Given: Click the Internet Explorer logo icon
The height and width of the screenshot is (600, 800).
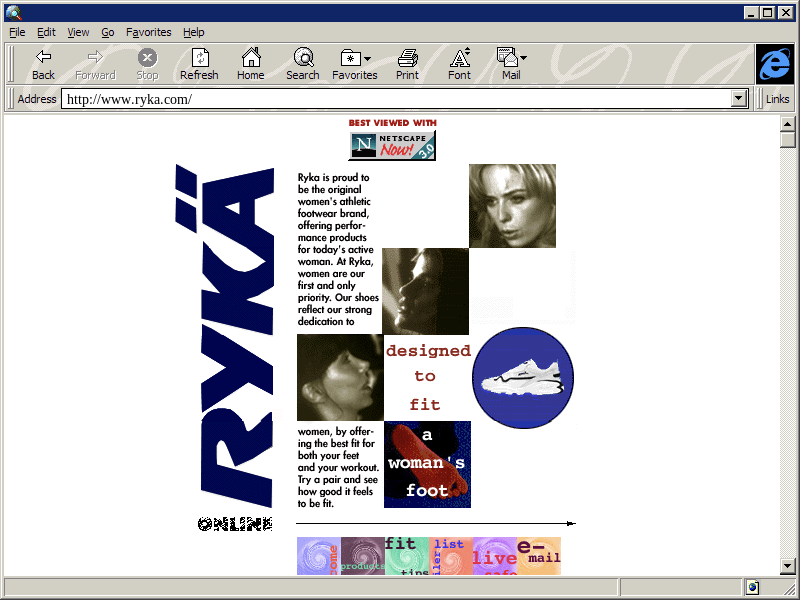Looking at the screenshot, I should click(774, 64).
